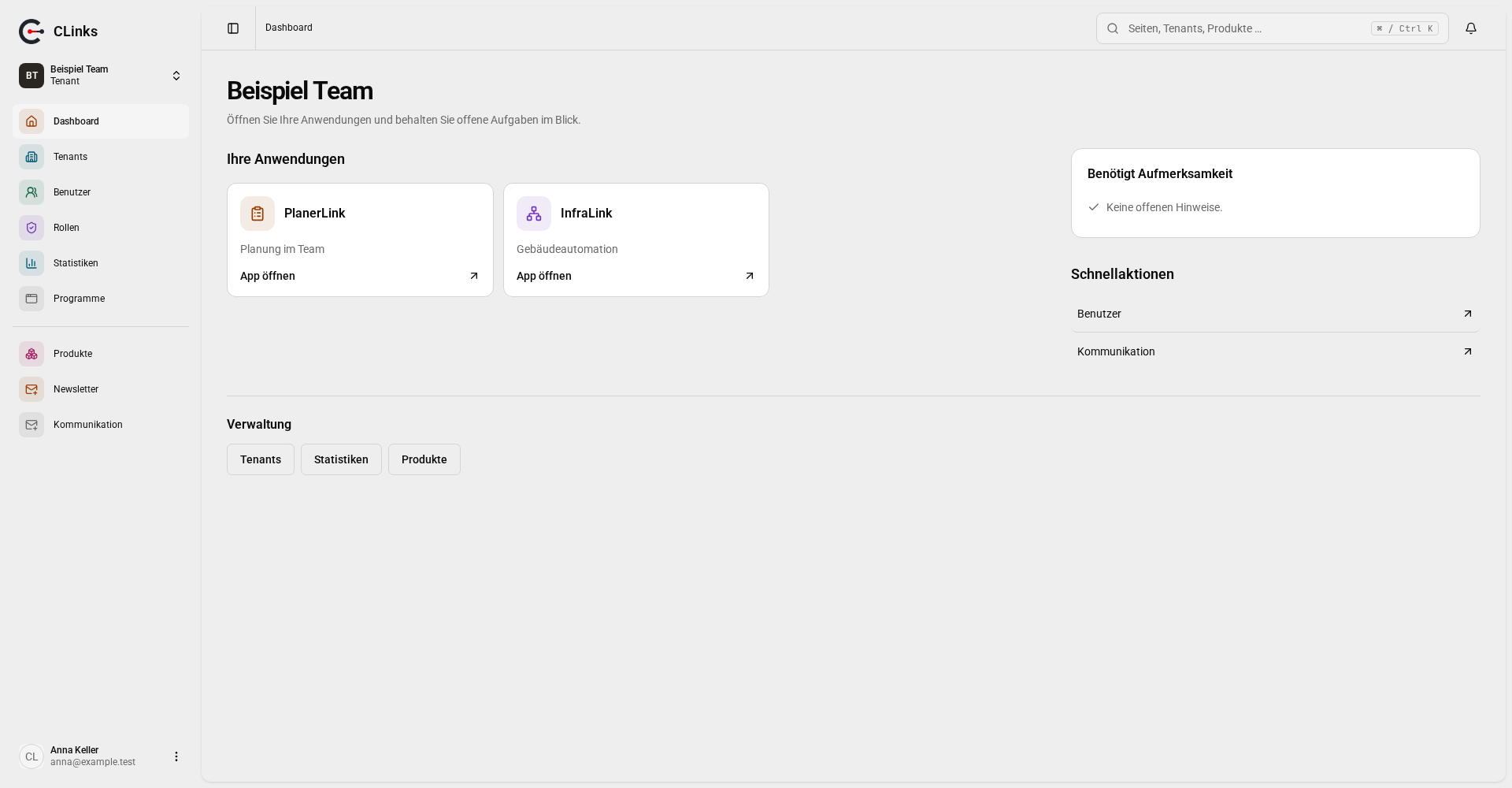Open Benutzer quick action

(1275, 314)
